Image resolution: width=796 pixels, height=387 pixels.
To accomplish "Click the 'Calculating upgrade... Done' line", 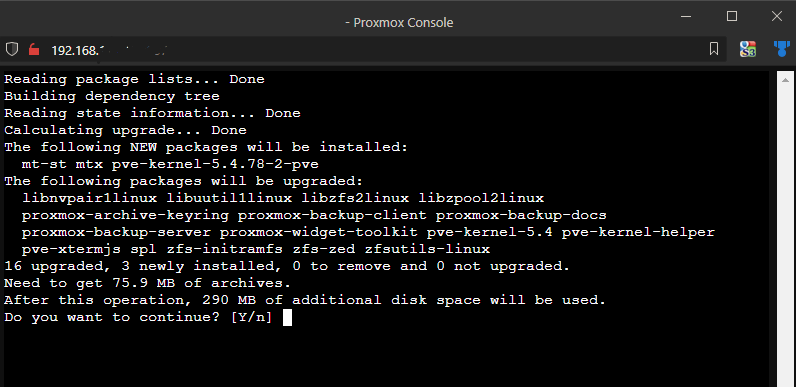I will click(125, 130).
